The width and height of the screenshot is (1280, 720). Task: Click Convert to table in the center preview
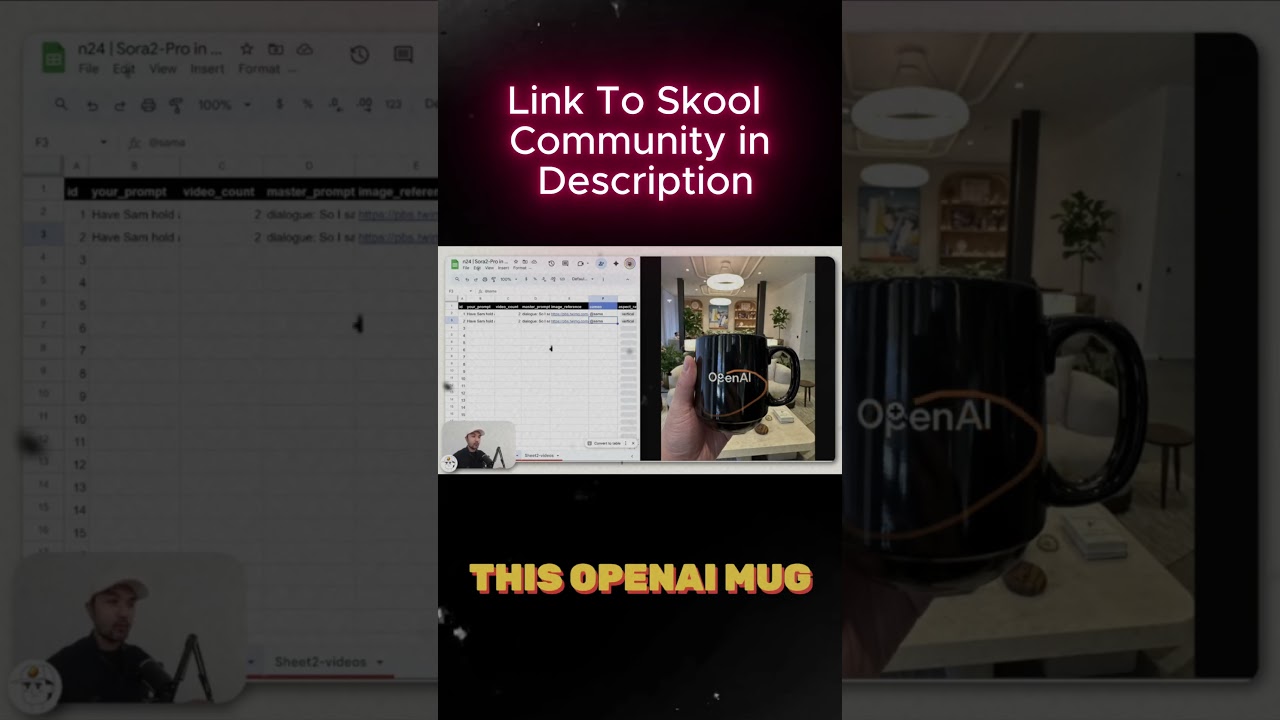(605, 443)
